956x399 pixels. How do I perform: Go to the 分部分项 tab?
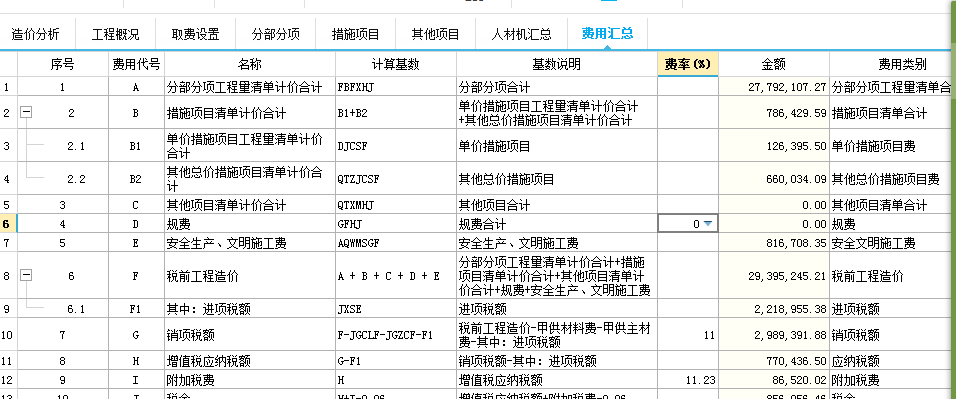[x=276, y=34]
